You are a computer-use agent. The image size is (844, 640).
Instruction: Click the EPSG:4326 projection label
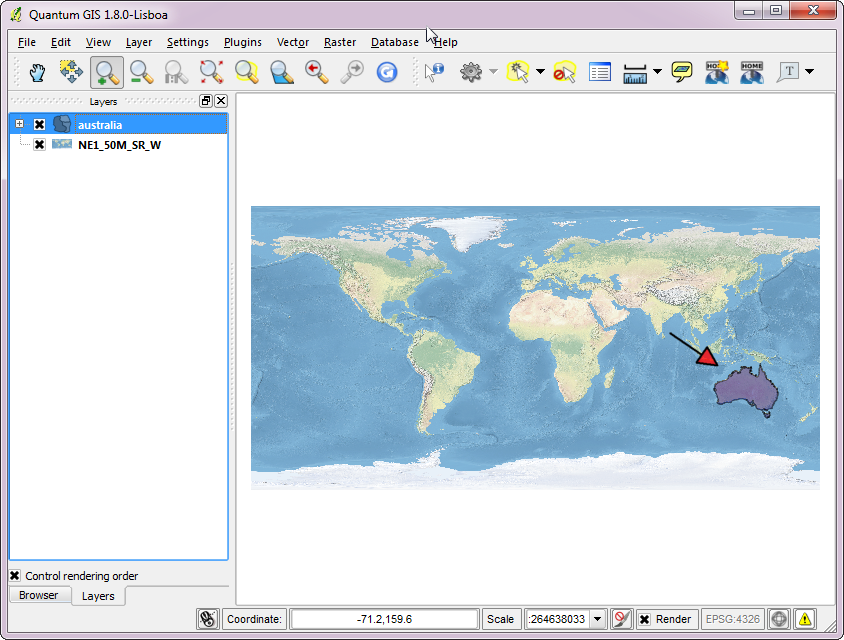pyautogui.click(x=733, y=619)
